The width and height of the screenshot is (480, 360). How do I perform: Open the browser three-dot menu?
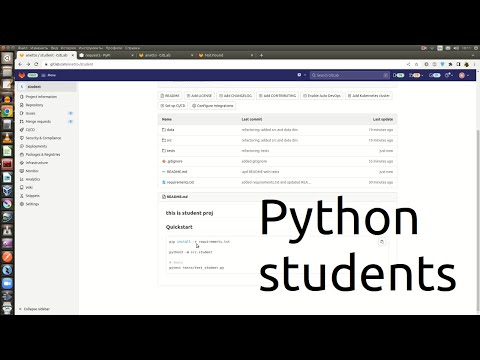click(x=474, y=64)
